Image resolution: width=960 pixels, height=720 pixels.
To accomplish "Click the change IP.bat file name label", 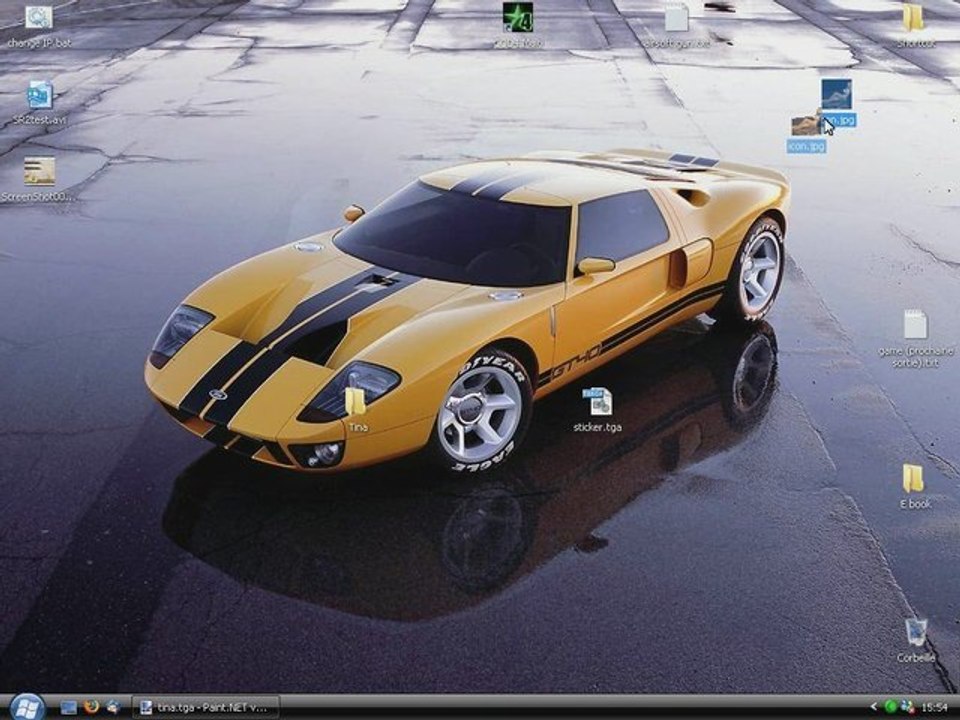I will tap(39, 43).
